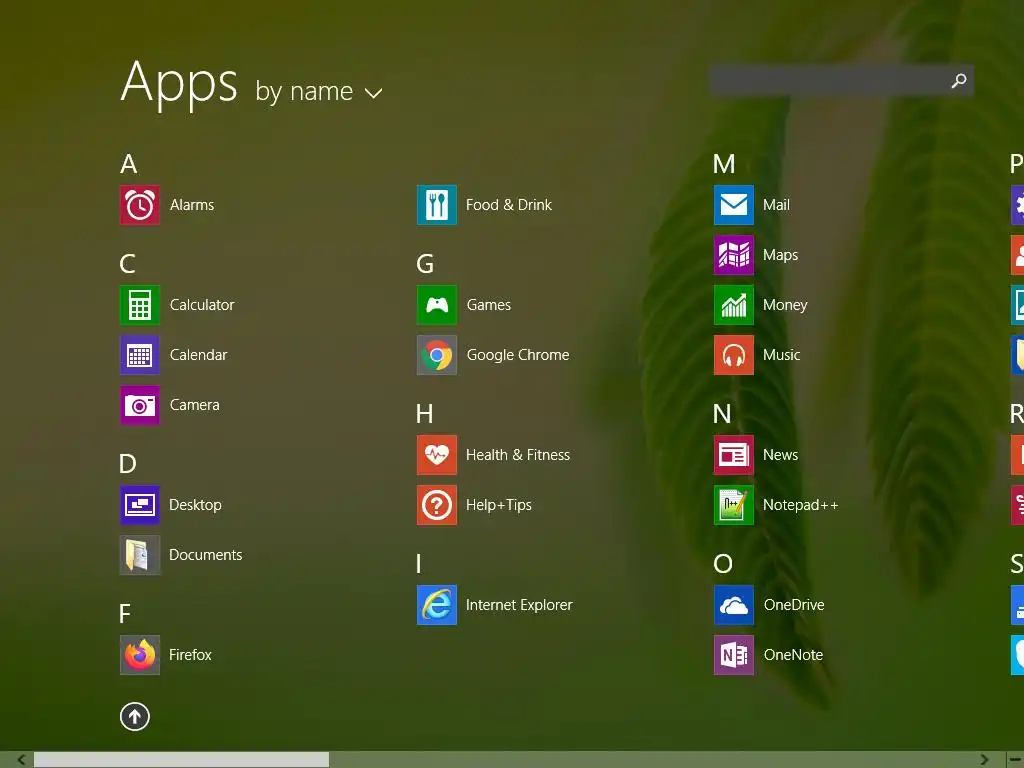Screen dimensions: 1024x768
Task: Open the Mail envelope icon
Action: [734, 205]
